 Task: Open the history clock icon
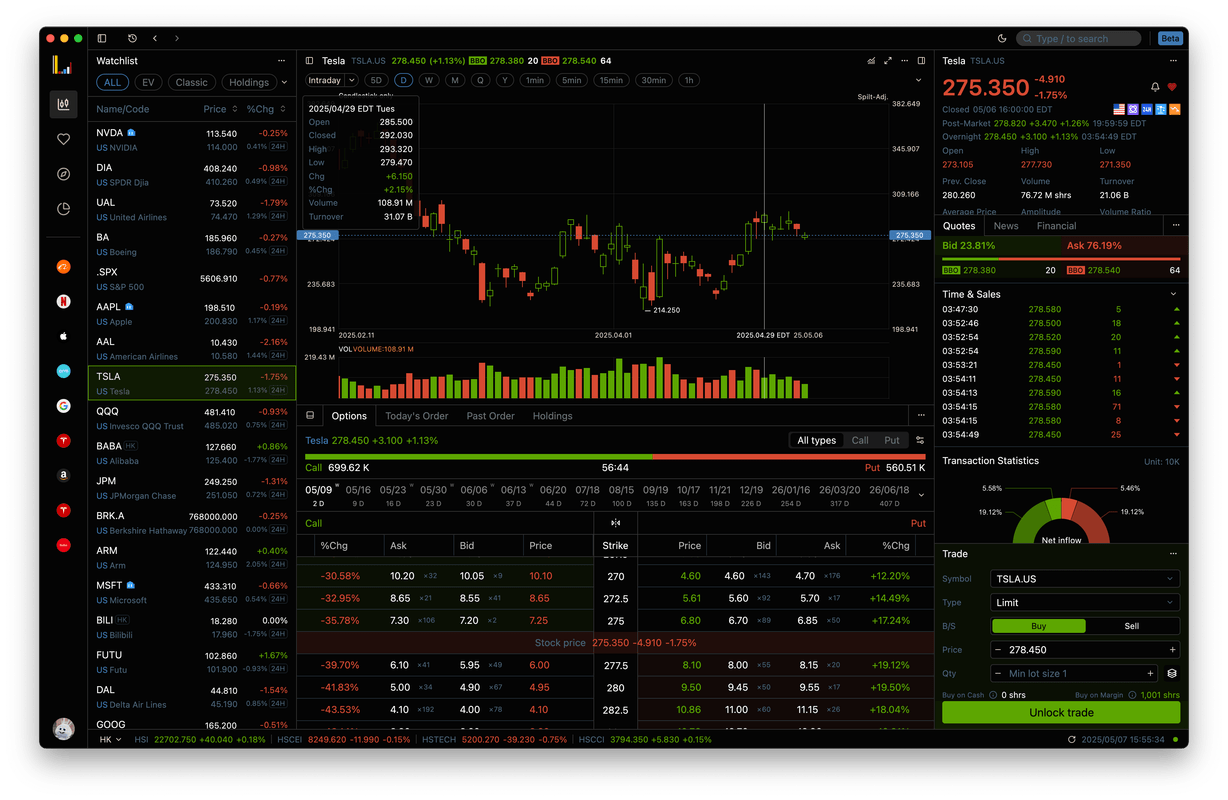pos(133,38)
